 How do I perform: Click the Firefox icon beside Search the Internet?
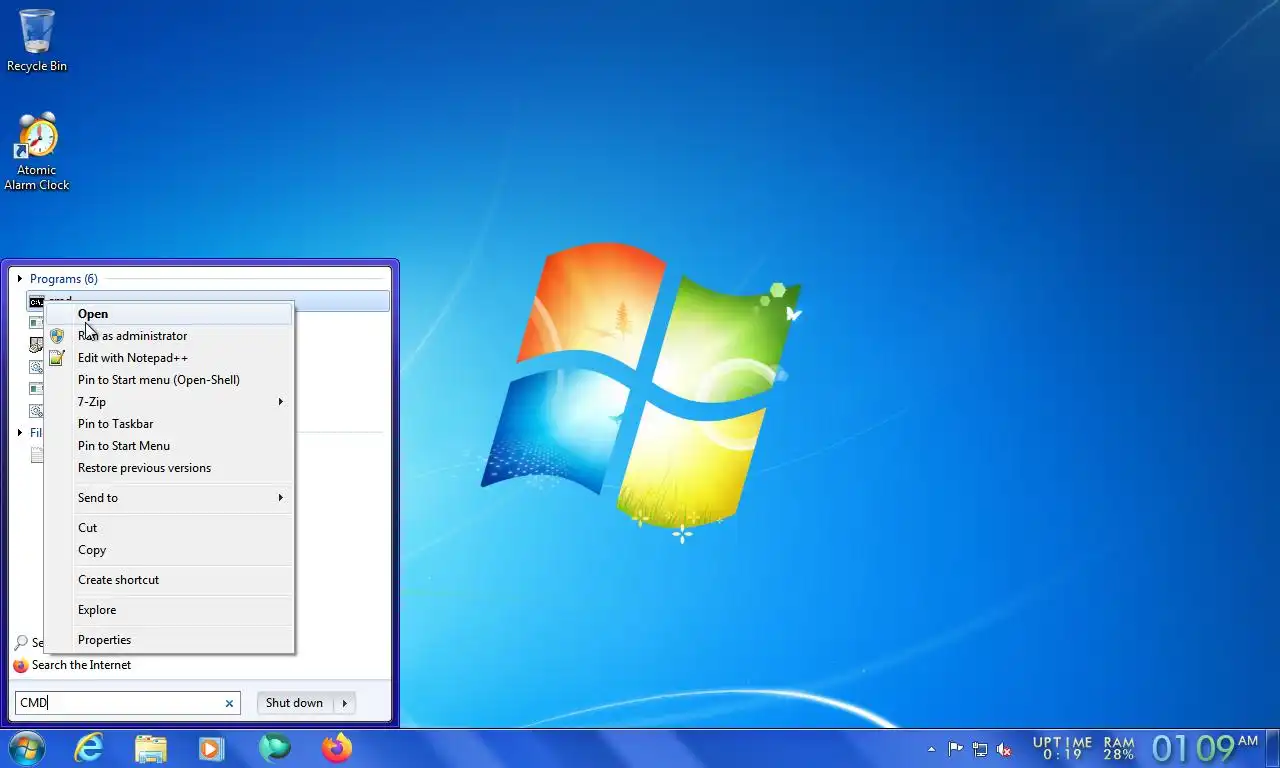(21, 665)
